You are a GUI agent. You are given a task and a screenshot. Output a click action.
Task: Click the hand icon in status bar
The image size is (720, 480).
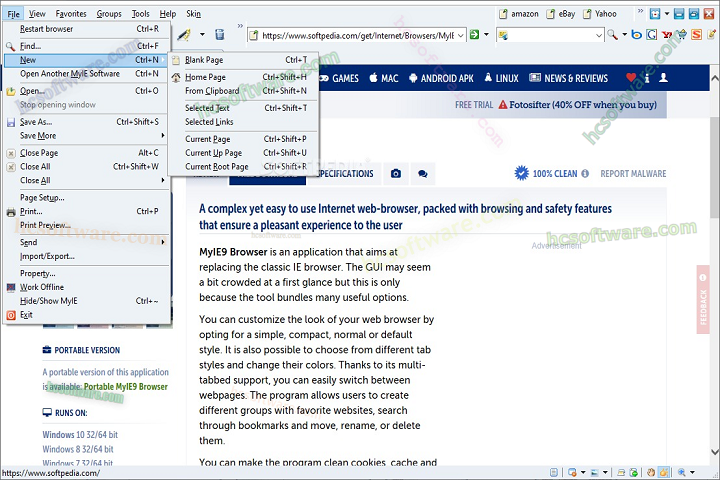(651, 472)
